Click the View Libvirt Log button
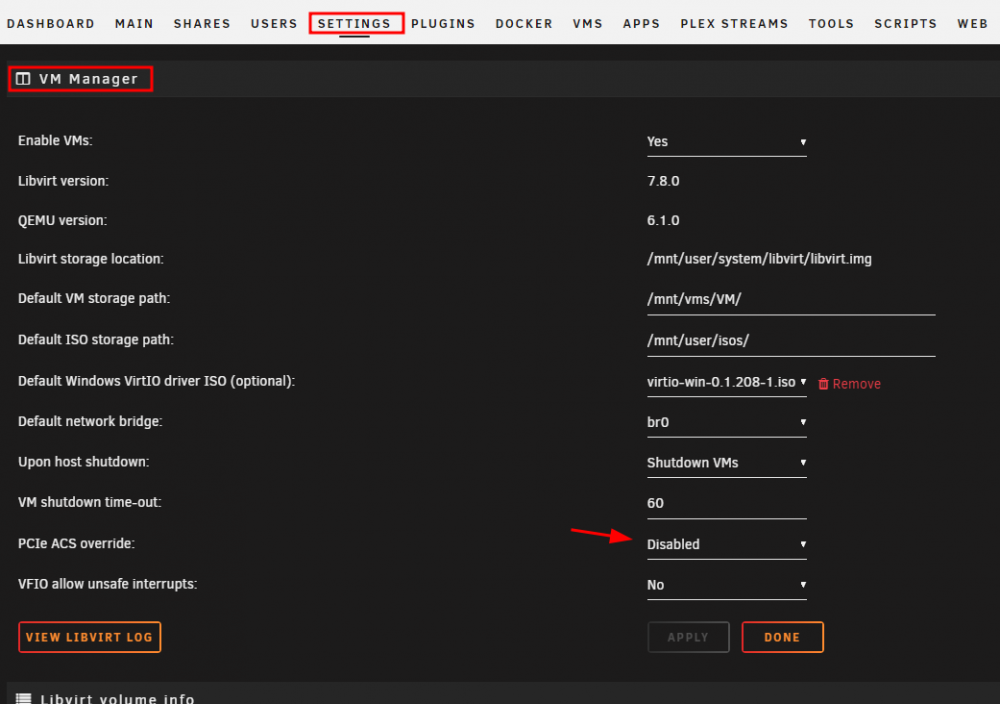The width and height of the screenshot is (1000, 704). tap(89, 637)
